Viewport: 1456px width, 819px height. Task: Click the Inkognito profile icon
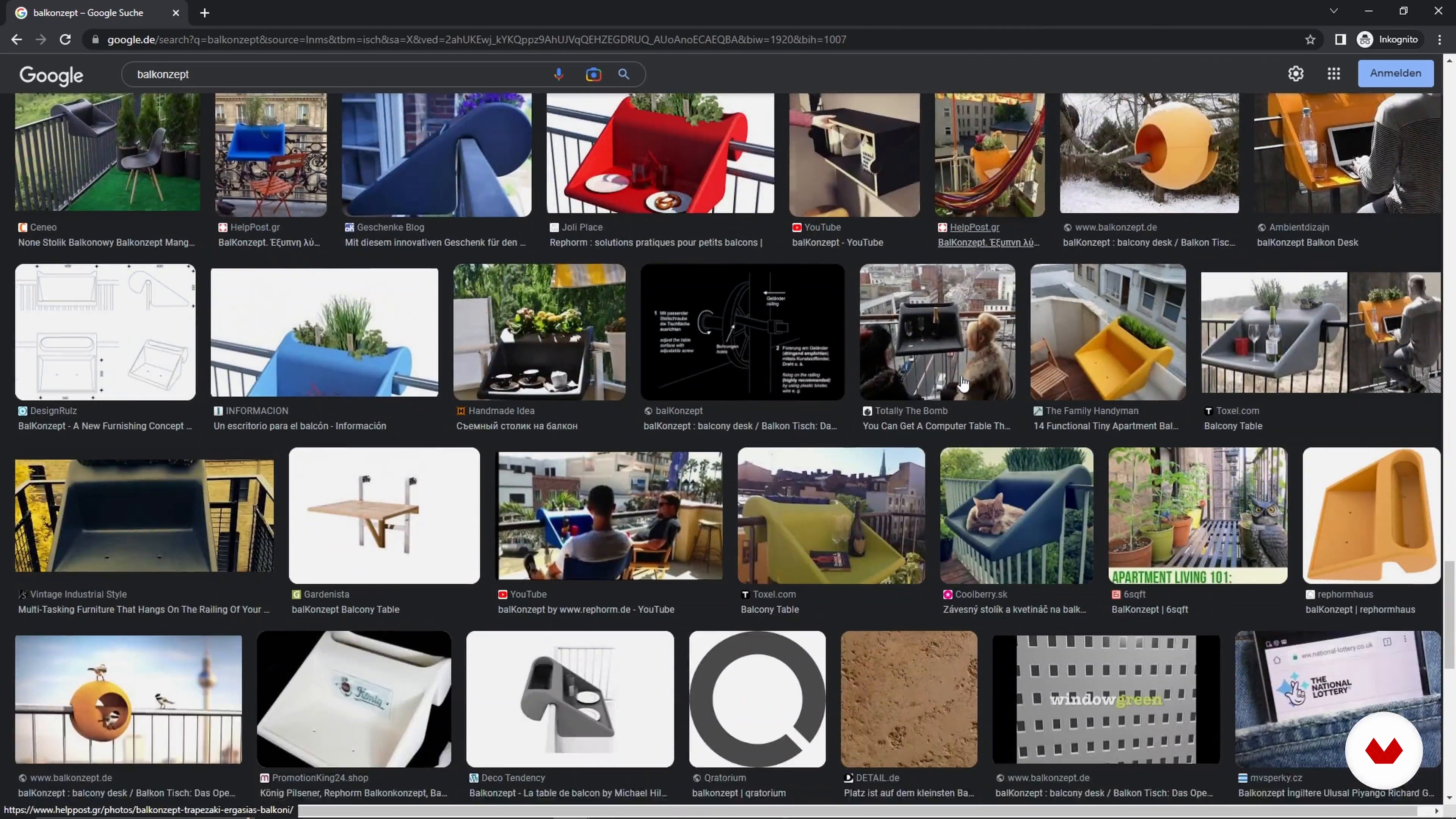point(1365,39)
